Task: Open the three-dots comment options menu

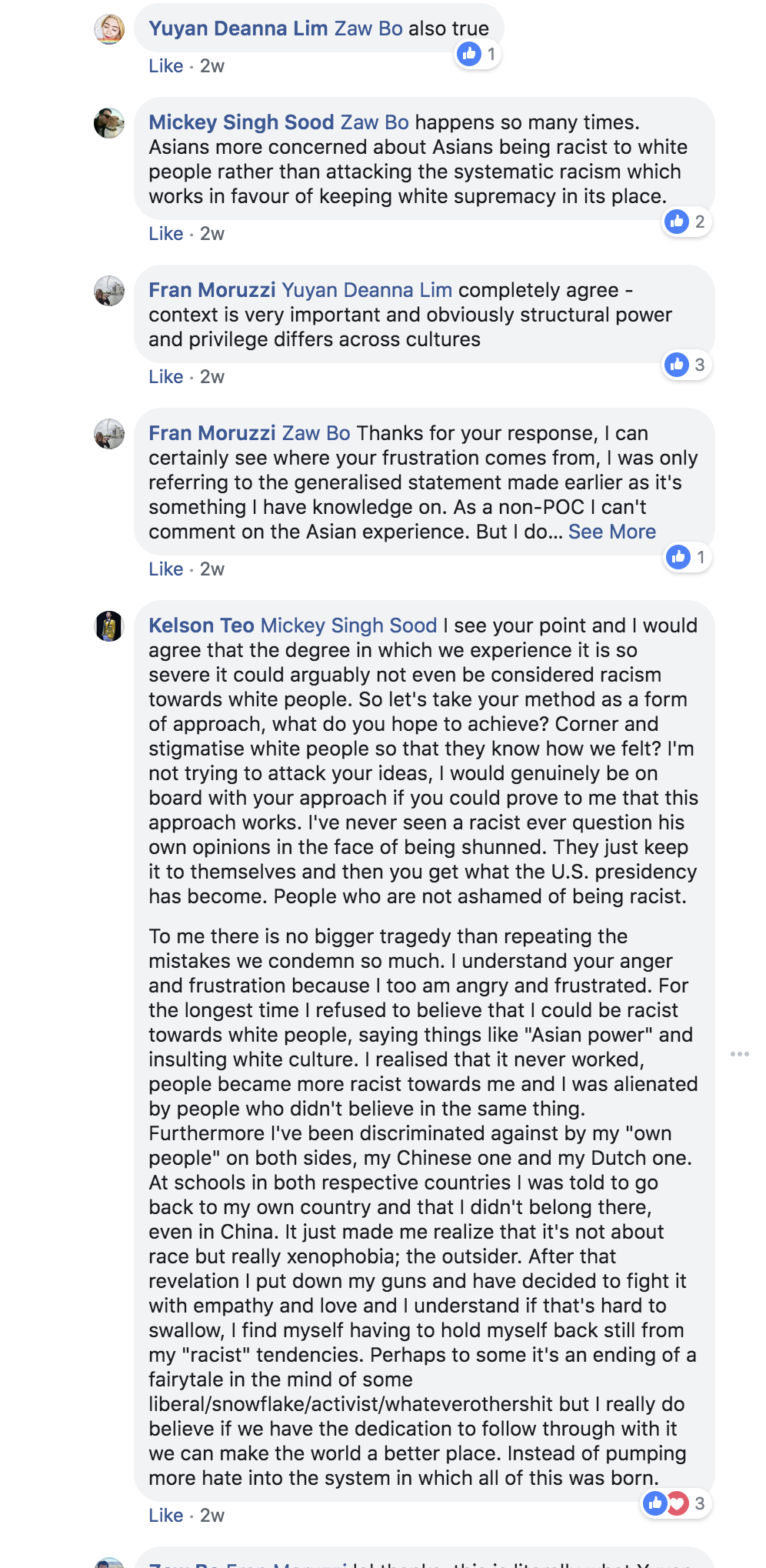Action: tap(740, 1054)
